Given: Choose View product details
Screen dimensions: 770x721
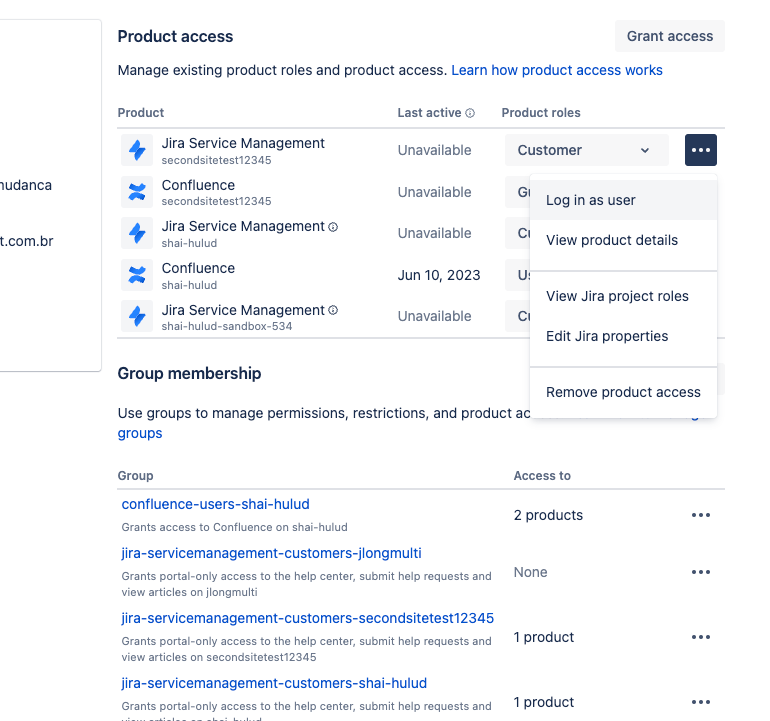Looking at the screenshot, I should point(612,240).
